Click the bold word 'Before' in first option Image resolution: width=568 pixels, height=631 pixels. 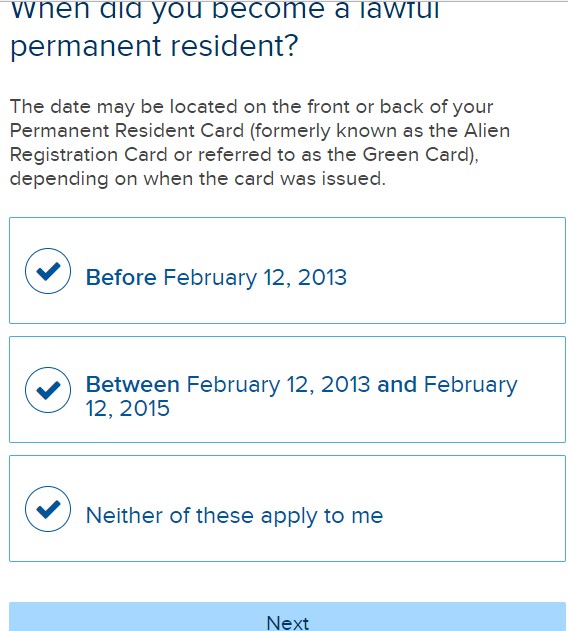click(x=121, y=277)
